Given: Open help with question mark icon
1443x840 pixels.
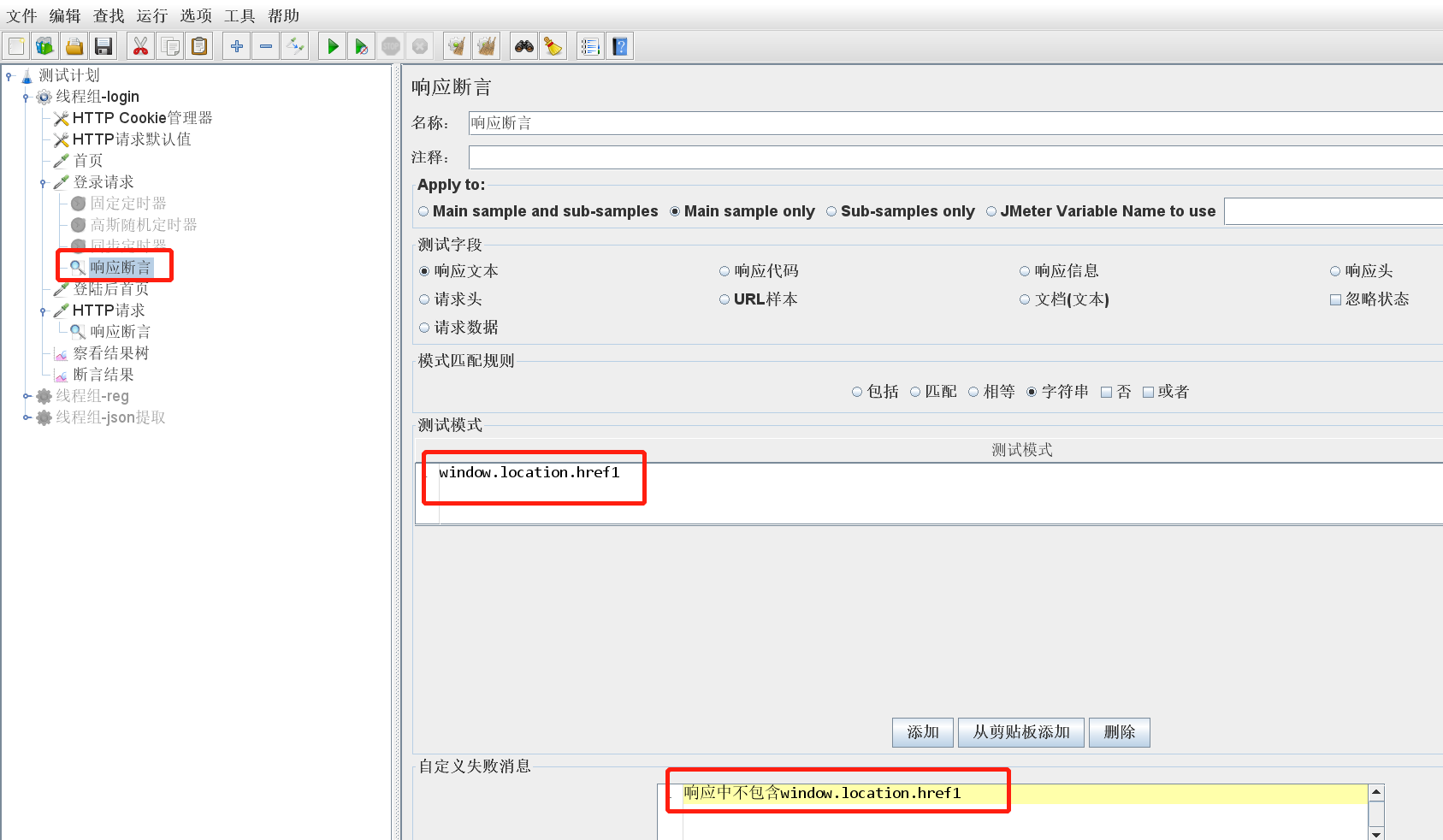Looking at the screenshot, I should [620, 46].
